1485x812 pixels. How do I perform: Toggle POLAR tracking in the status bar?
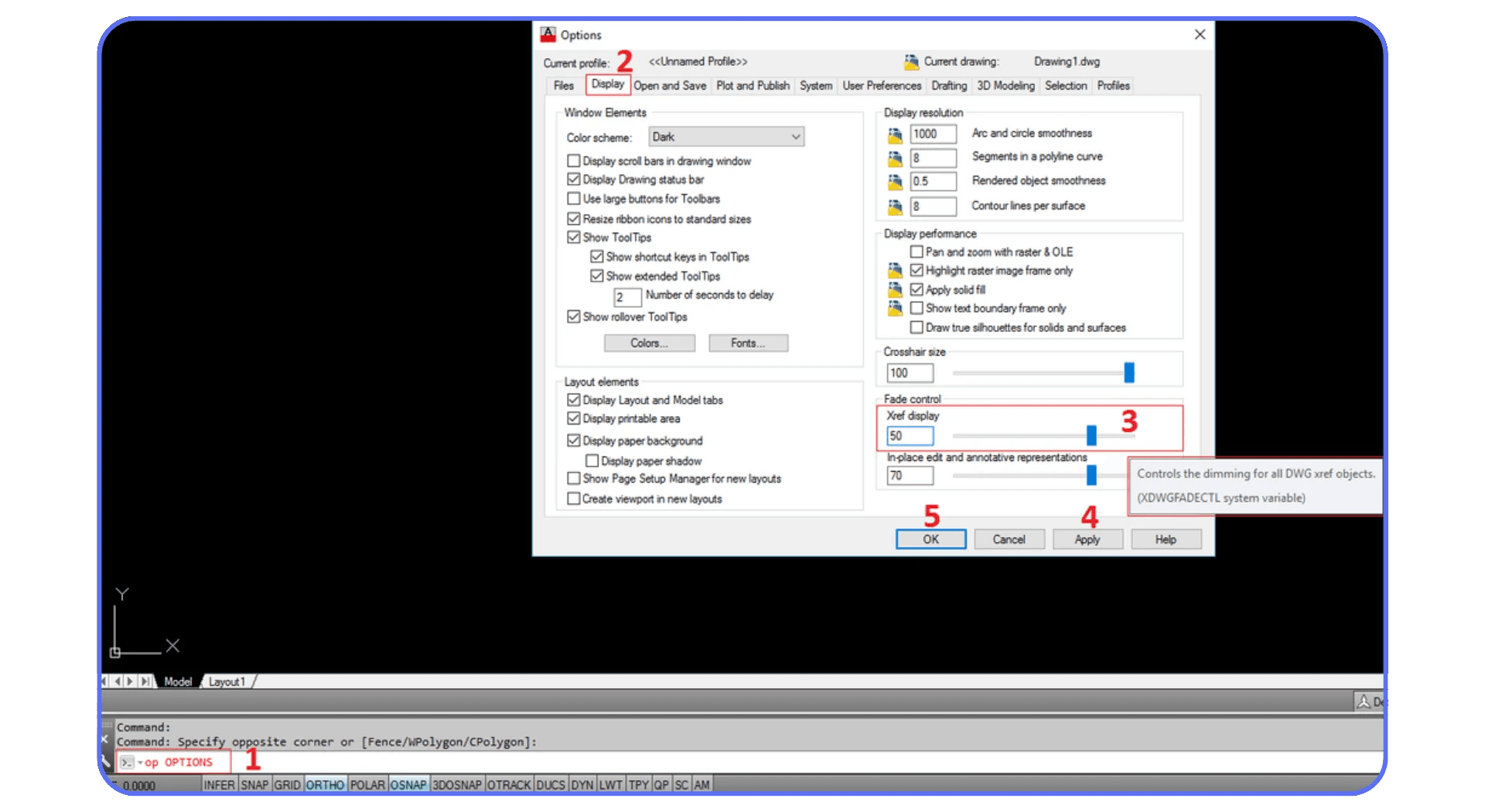(x=367, y=785)
